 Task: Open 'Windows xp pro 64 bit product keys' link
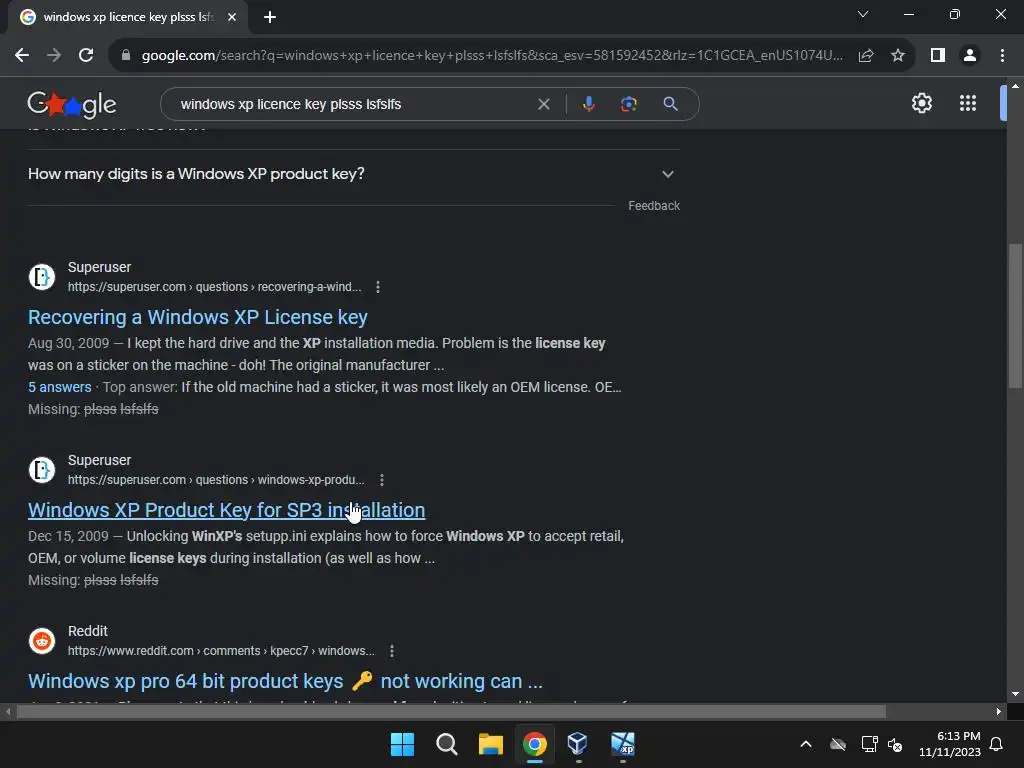[x=285, y=681]
